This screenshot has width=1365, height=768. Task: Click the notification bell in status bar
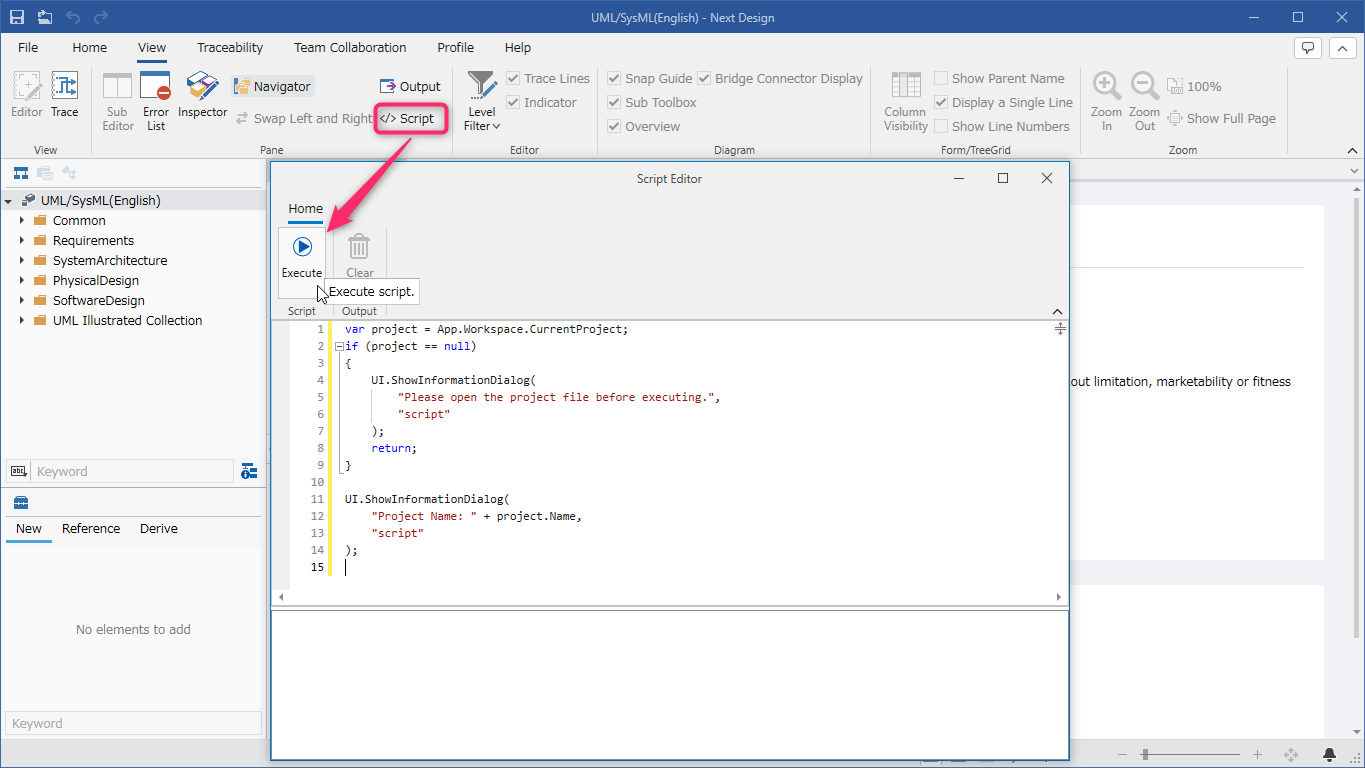[x=1330, y=754]
